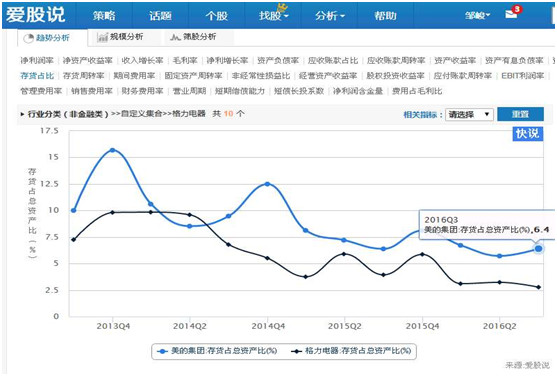Expand the 找股 dropdown menu
The width and height of the screenshot is (557, 376).
(x=274, y=15)
